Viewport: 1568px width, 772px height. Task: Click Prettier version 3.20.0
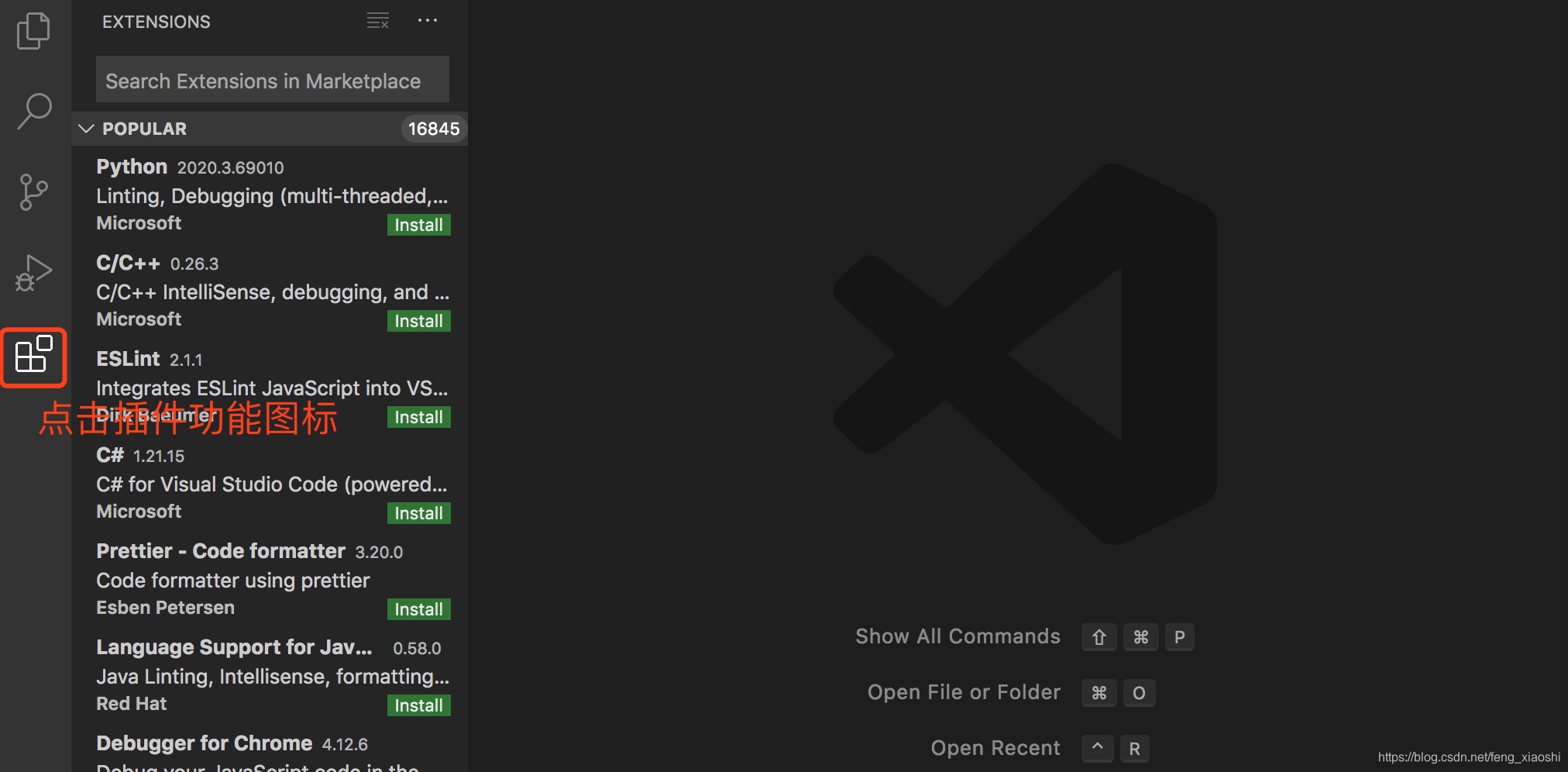click(379, 553)
